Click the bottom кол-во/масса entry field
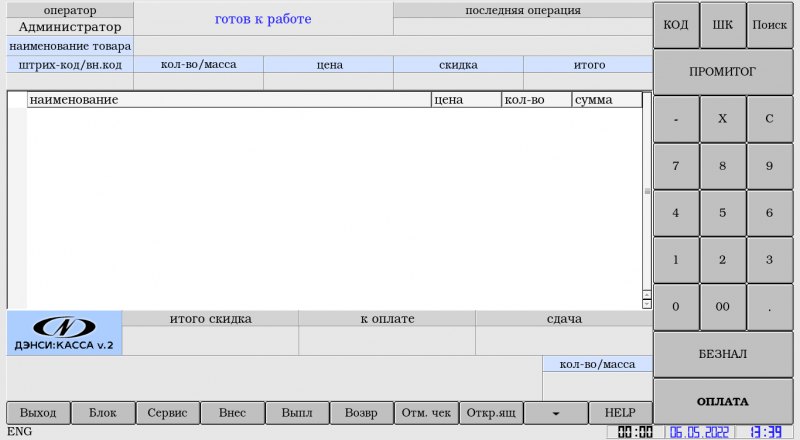Image resolution: width=800 pixels, height=440 pixels. (x=597, y=386)
